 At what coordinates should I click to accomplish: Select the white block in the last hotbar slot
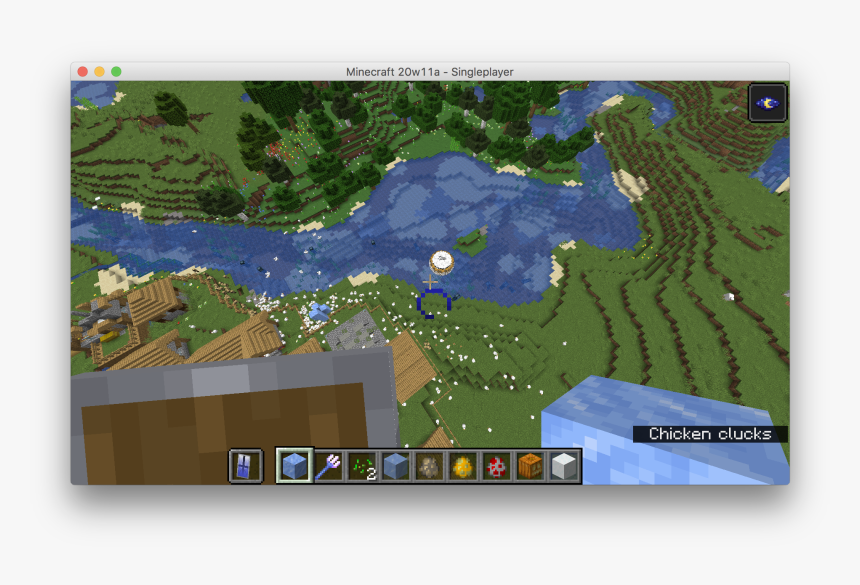(563, 466)
